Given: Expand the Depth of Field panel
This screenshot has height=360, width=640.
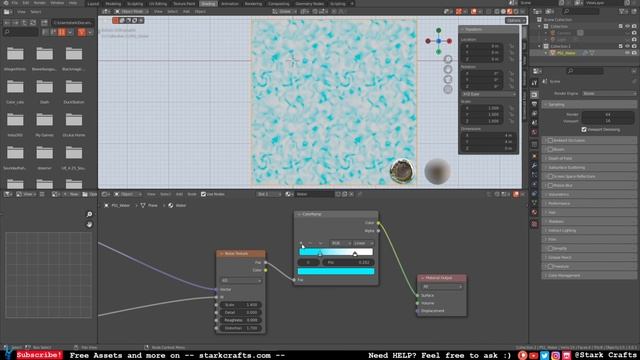Looking at the screenshot, I should coord(589,158).
